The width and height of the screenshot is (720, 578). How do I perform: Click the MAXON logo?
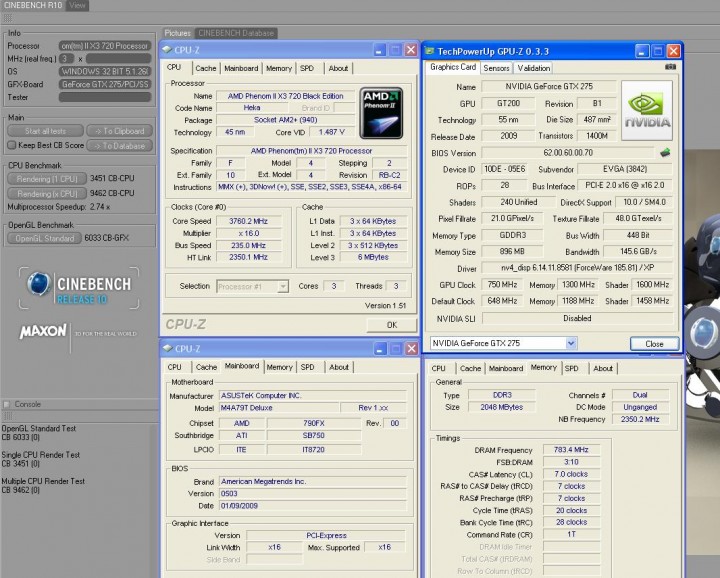42,330
